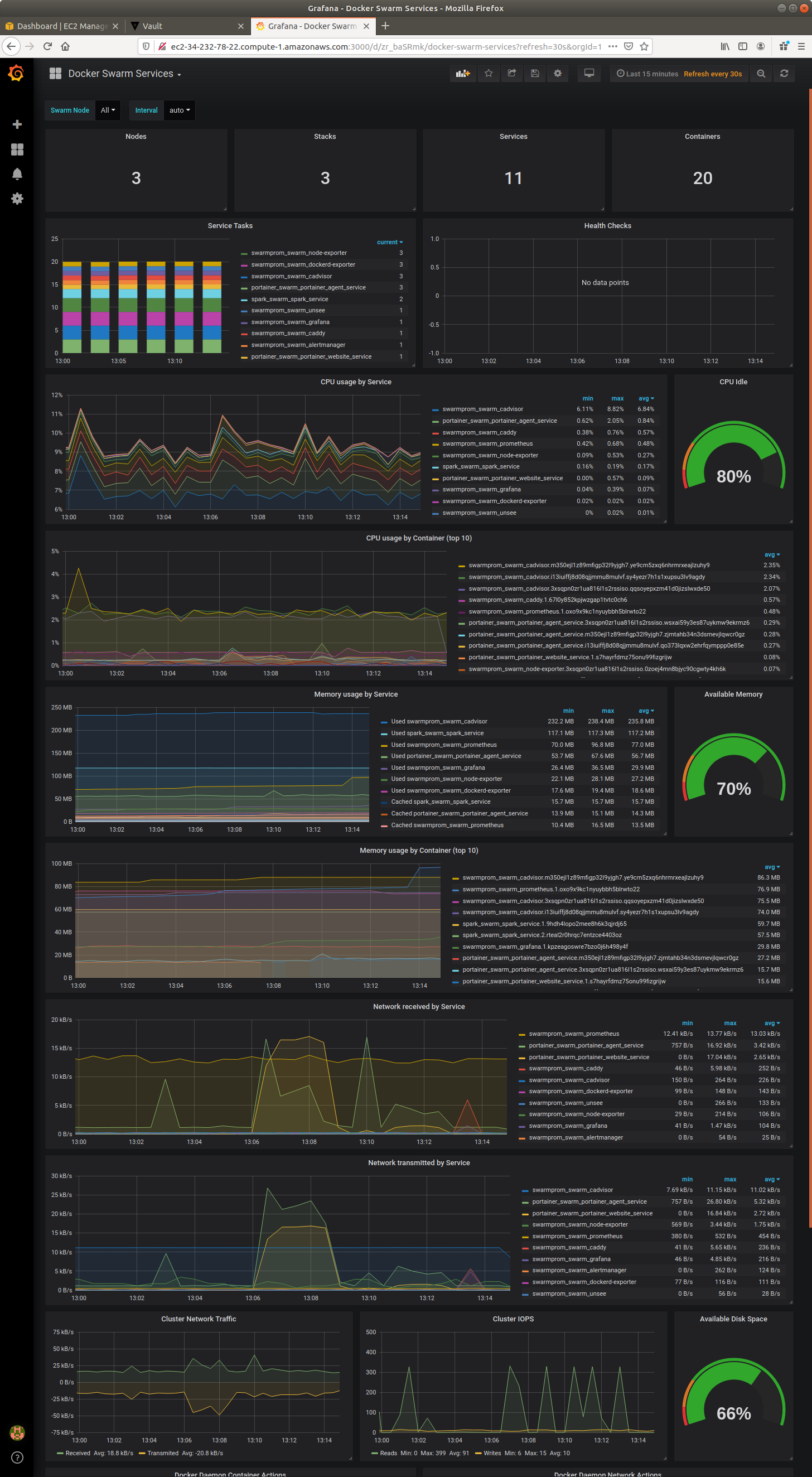
Task: Open the Dashboards grid icon in sidebar
Action: pyautogui.click(x=17, y=149)
